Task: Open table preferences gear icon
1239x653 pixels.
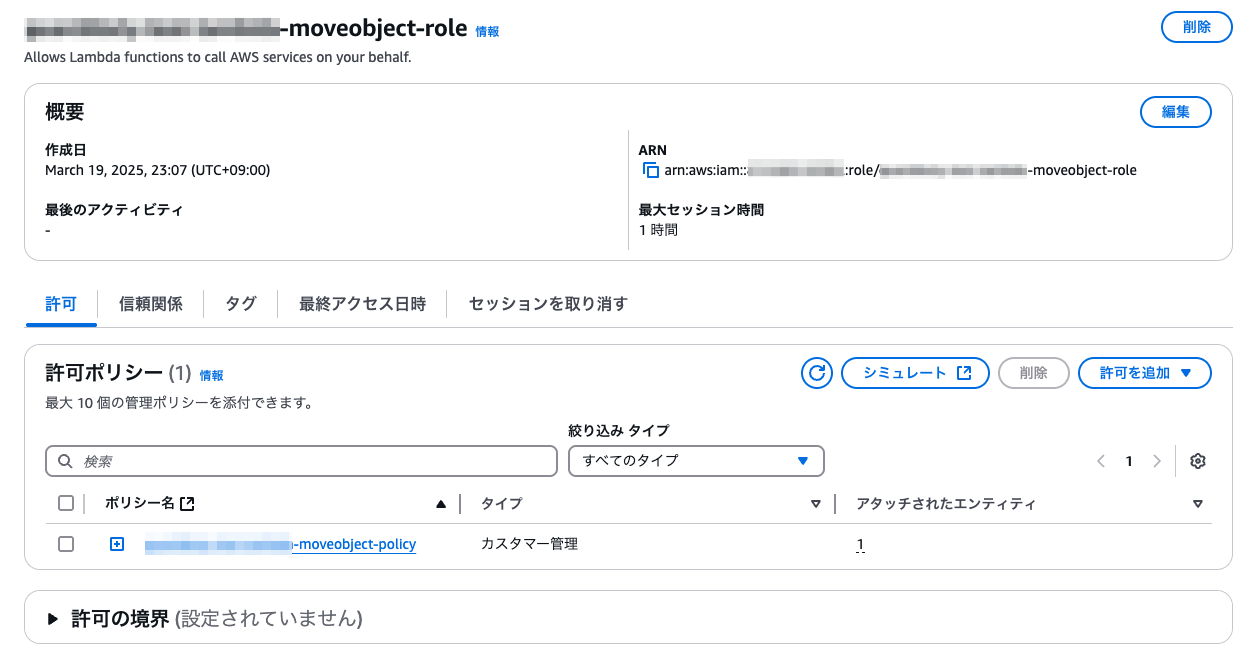Action: tap(1198, 461)
